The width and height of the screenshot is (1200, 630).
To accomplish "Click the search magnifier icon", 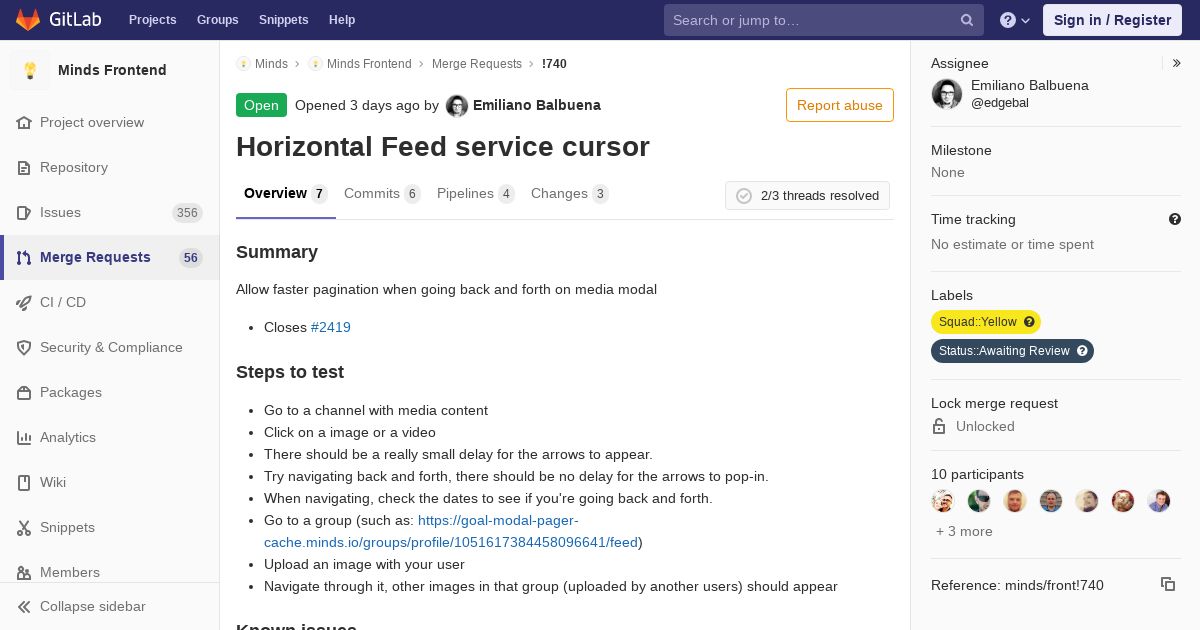I will click(967, 20).
